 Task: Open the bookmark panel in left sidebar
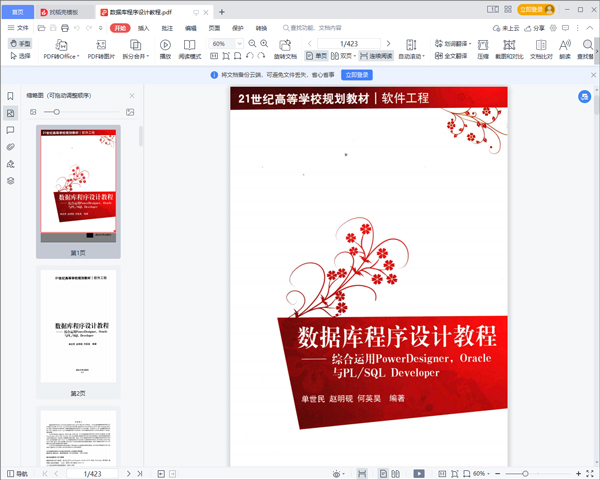click(x=11, y=96)
